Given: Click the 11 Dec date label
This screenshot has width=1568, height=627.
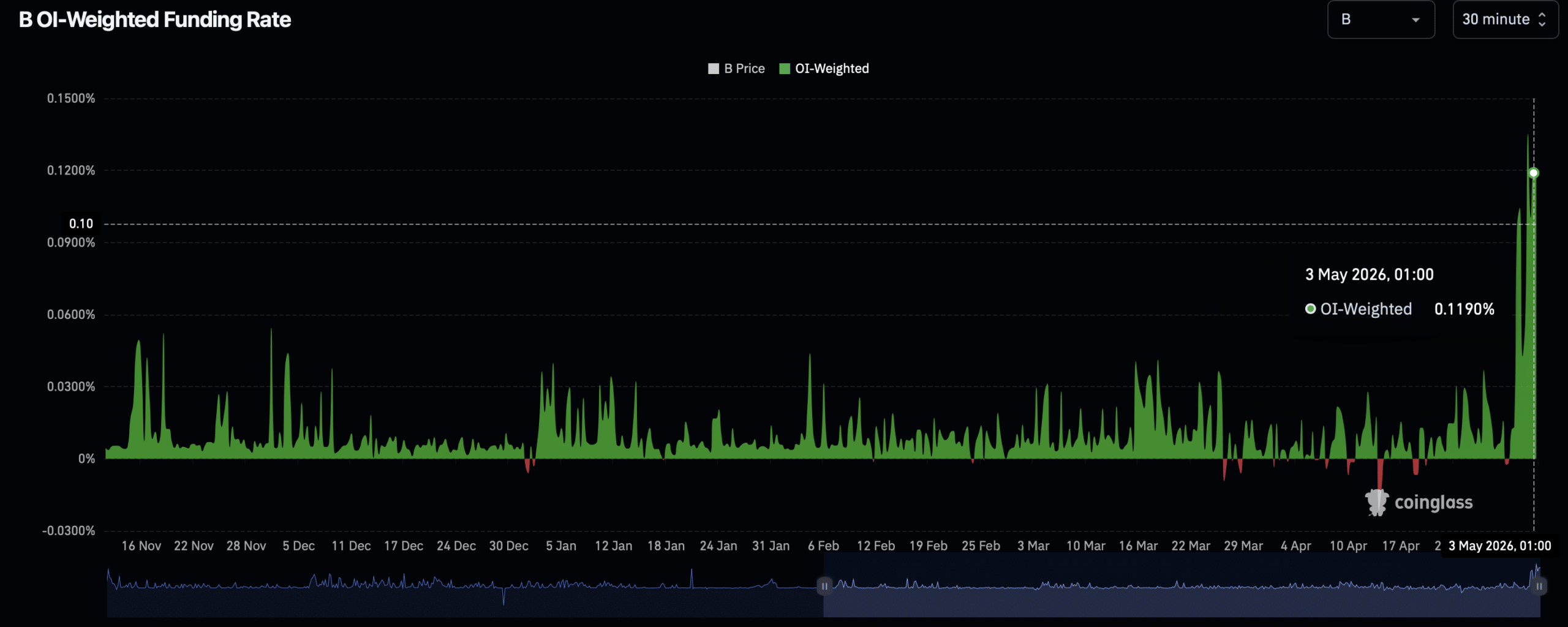Looking at the screenshot, I should click(351, 546).
